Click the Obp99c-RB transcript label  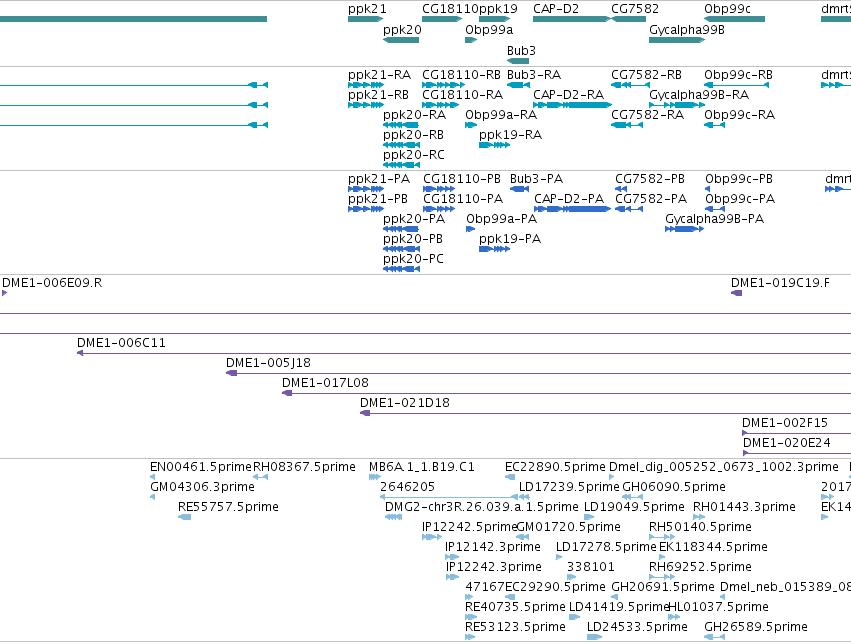[x=738, y=75]
